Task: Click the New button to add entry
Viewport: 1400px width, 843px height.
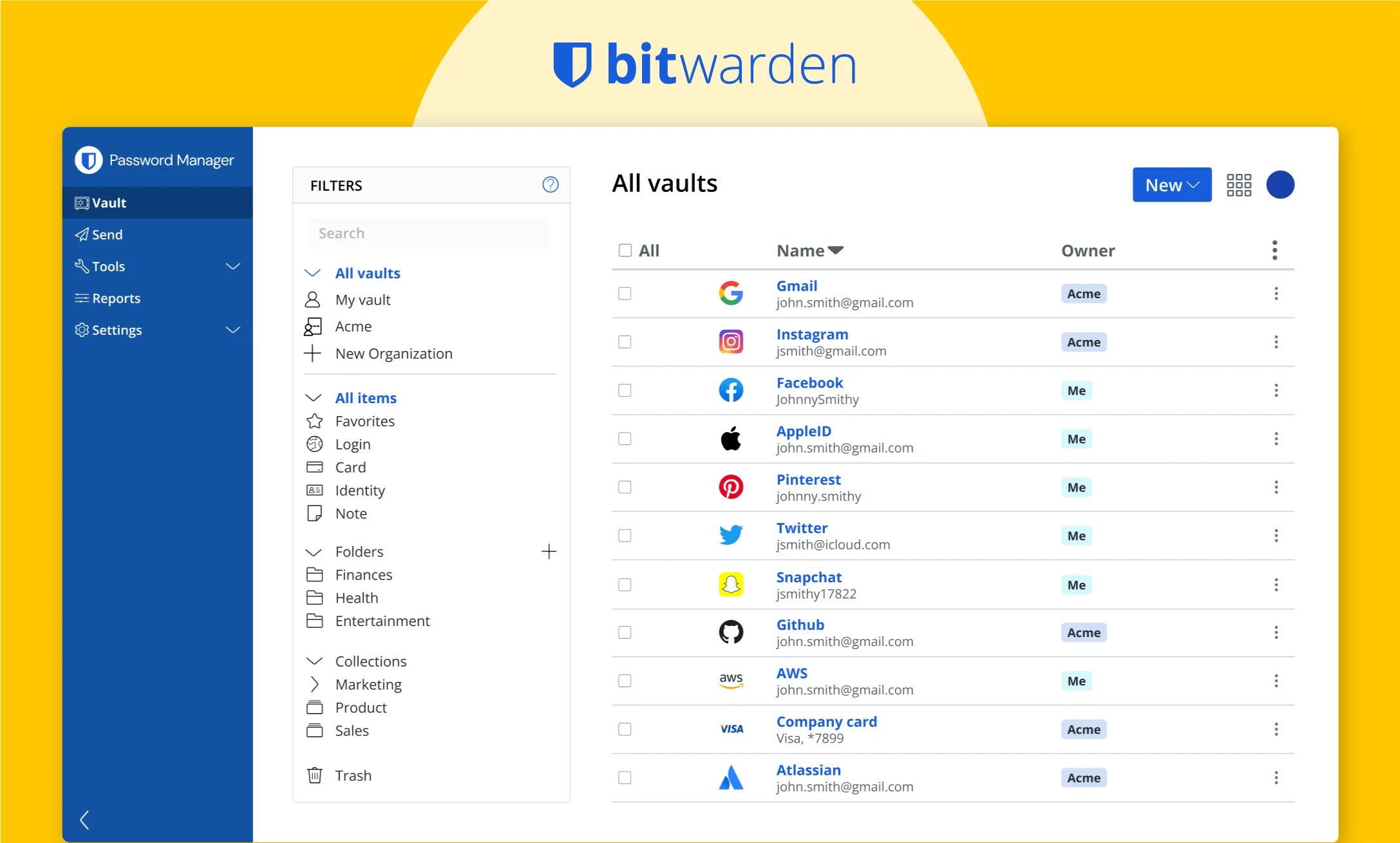Action: 1171,184
